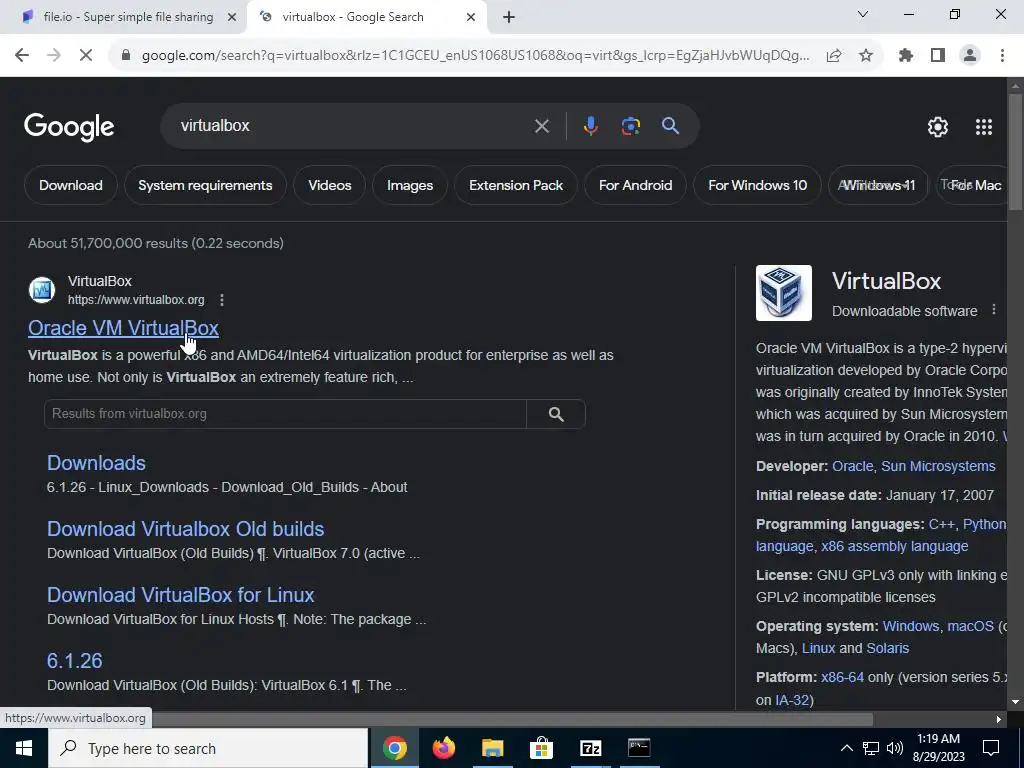Click the browser address bar

[x=475, y=56]
